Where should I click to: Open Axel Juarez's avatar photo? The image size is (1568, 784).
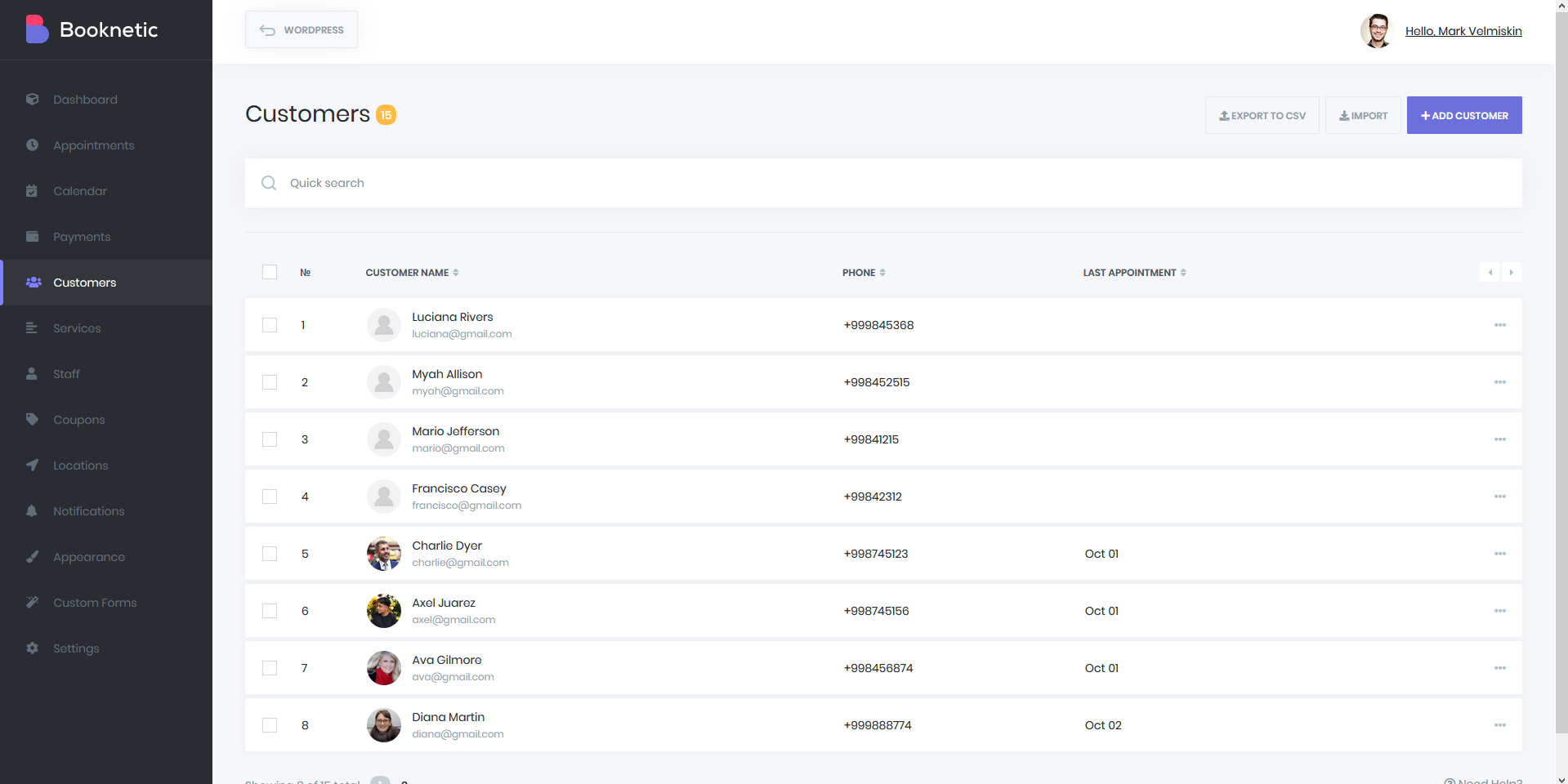pyautogui.click(x=384, y=611)
